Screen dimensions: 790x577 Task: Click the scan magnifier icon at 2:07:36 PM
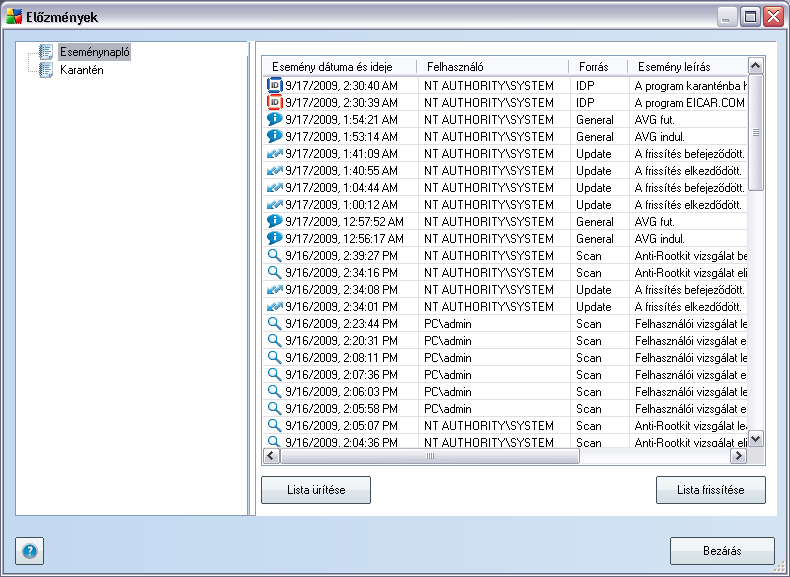274,374
